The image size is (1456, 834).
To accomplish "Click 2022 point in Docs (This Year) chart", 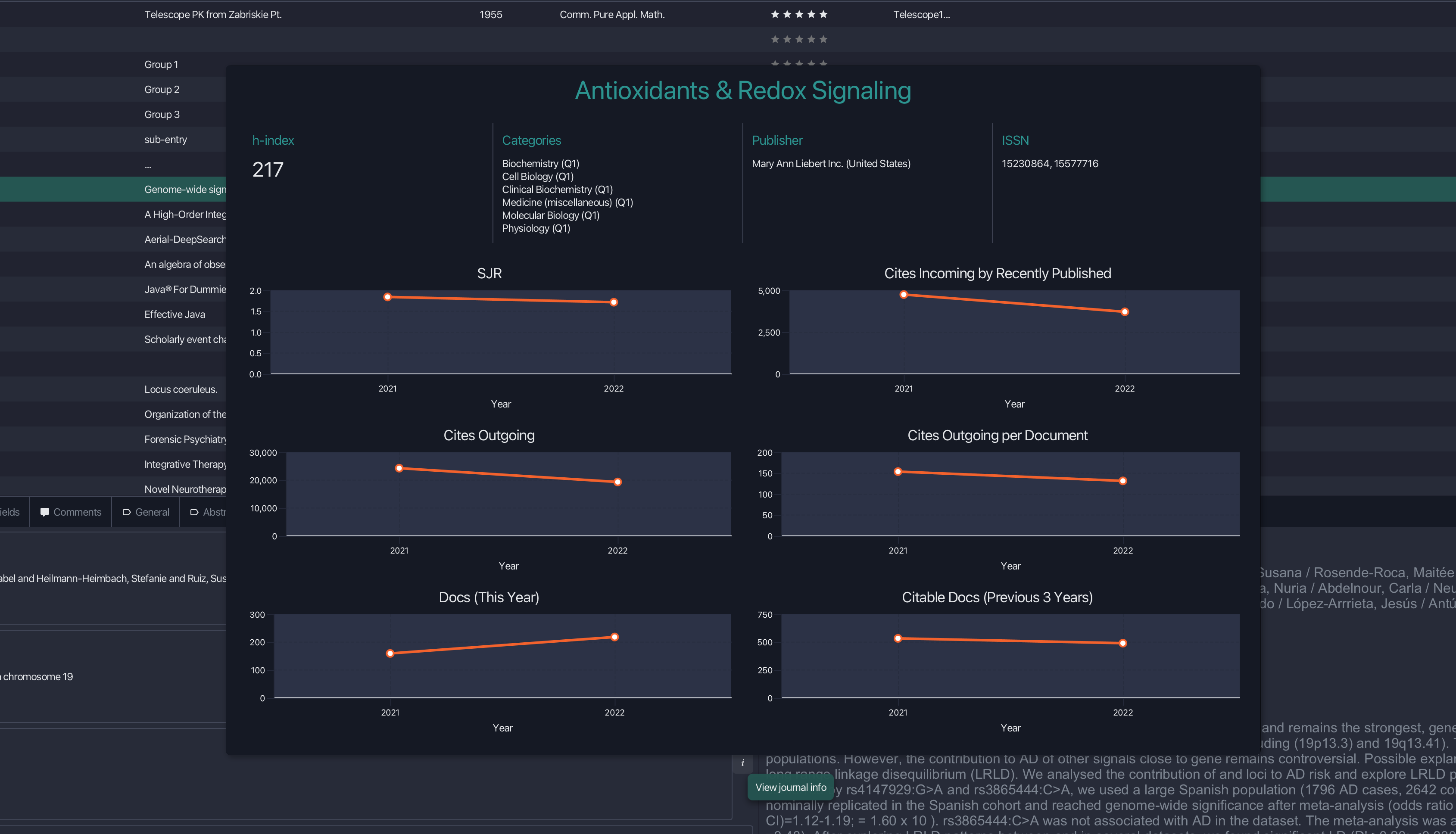I will coord(614,637).
